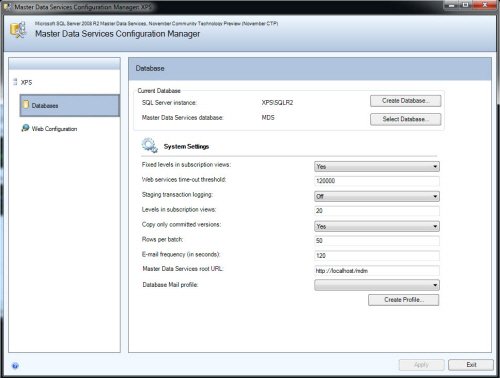Viewport: 500px width, 378px height.
Task: Click the title bar application icon
Action: pos(8,7)
